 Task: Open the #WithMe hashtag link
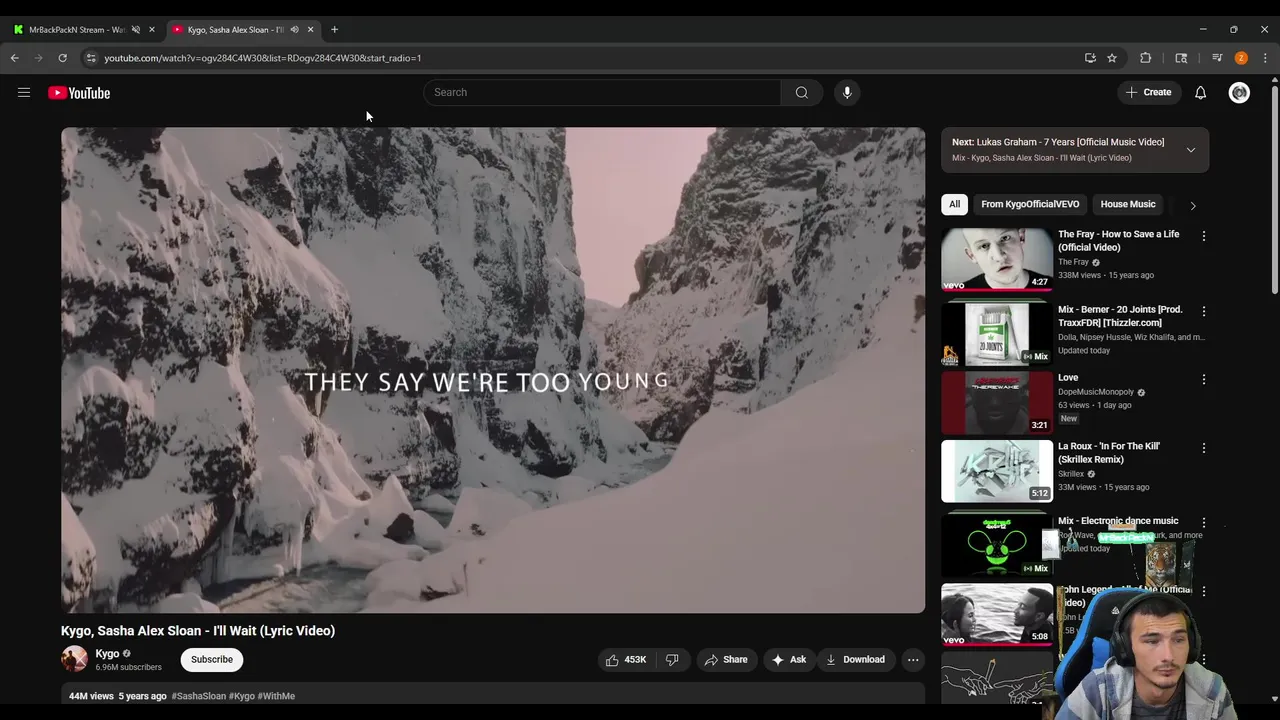276,696
